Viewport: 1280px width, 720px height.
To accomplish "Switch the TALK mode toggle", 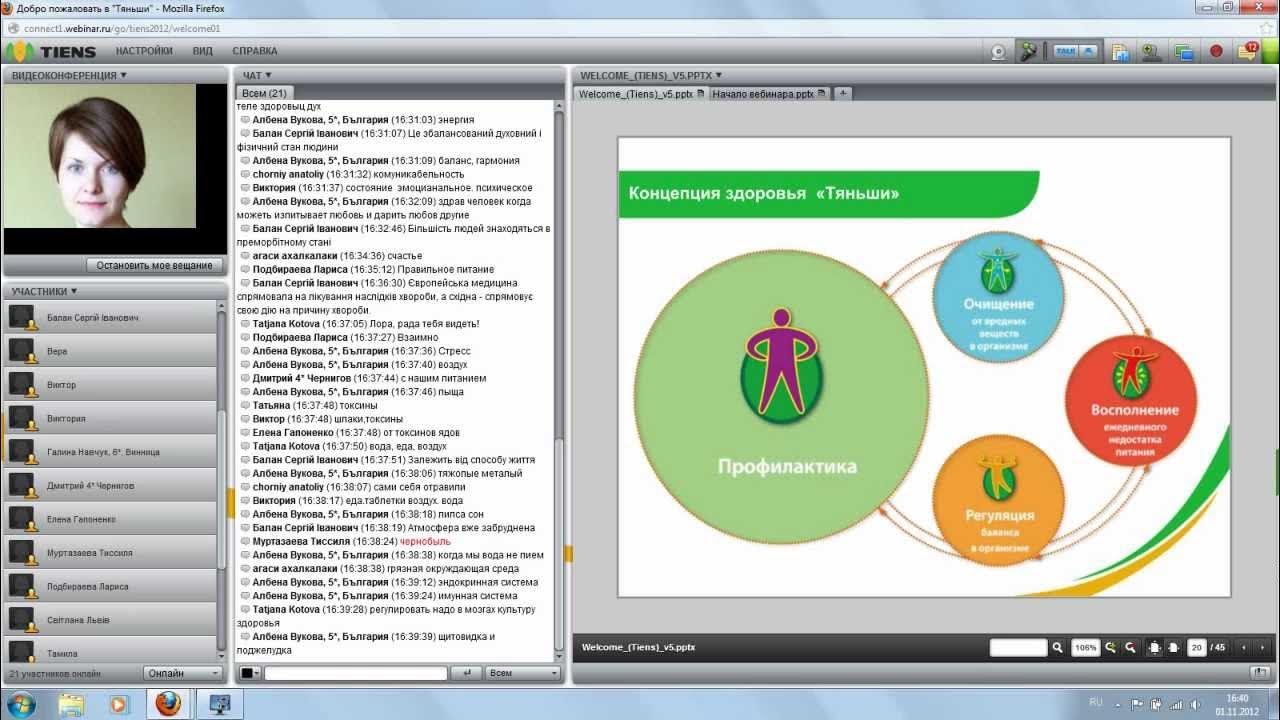I will click(x=1075, y=51).
